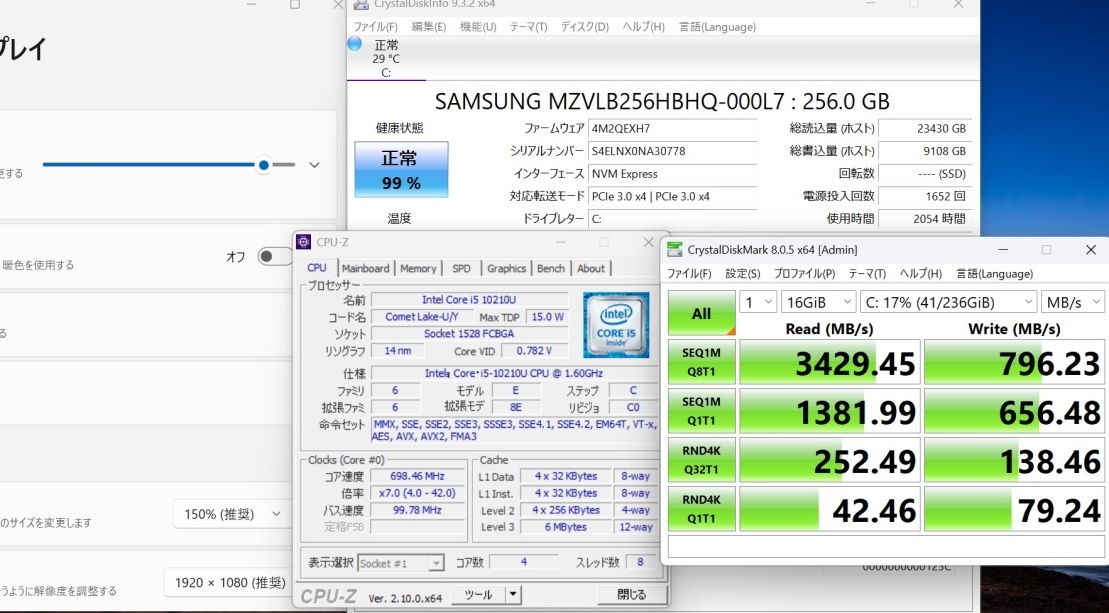Open the Bench tab in CPU-Z

(x=551, y=268)
